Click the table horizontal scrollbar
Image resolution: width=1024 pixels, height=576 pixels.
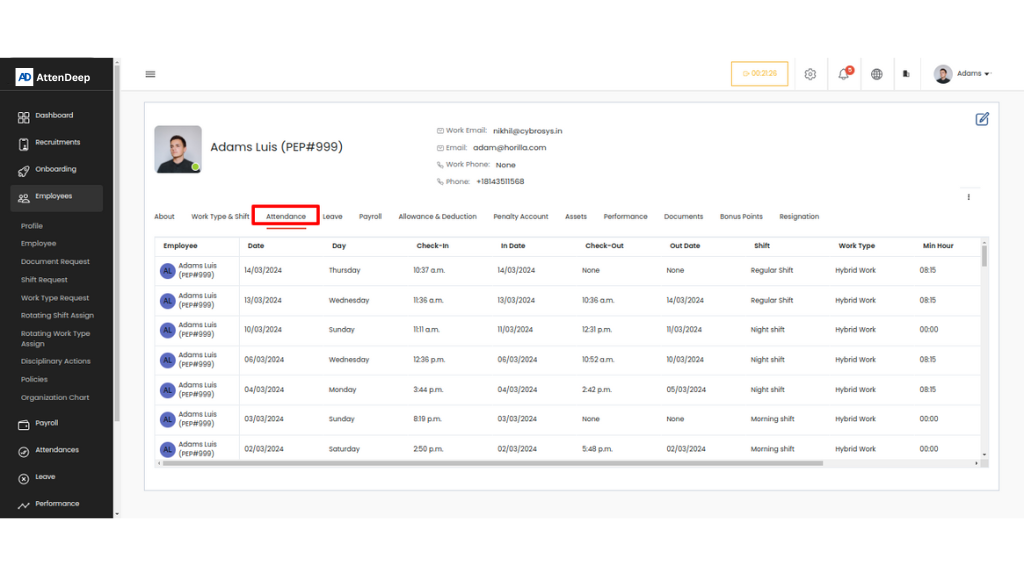point(492,463)
